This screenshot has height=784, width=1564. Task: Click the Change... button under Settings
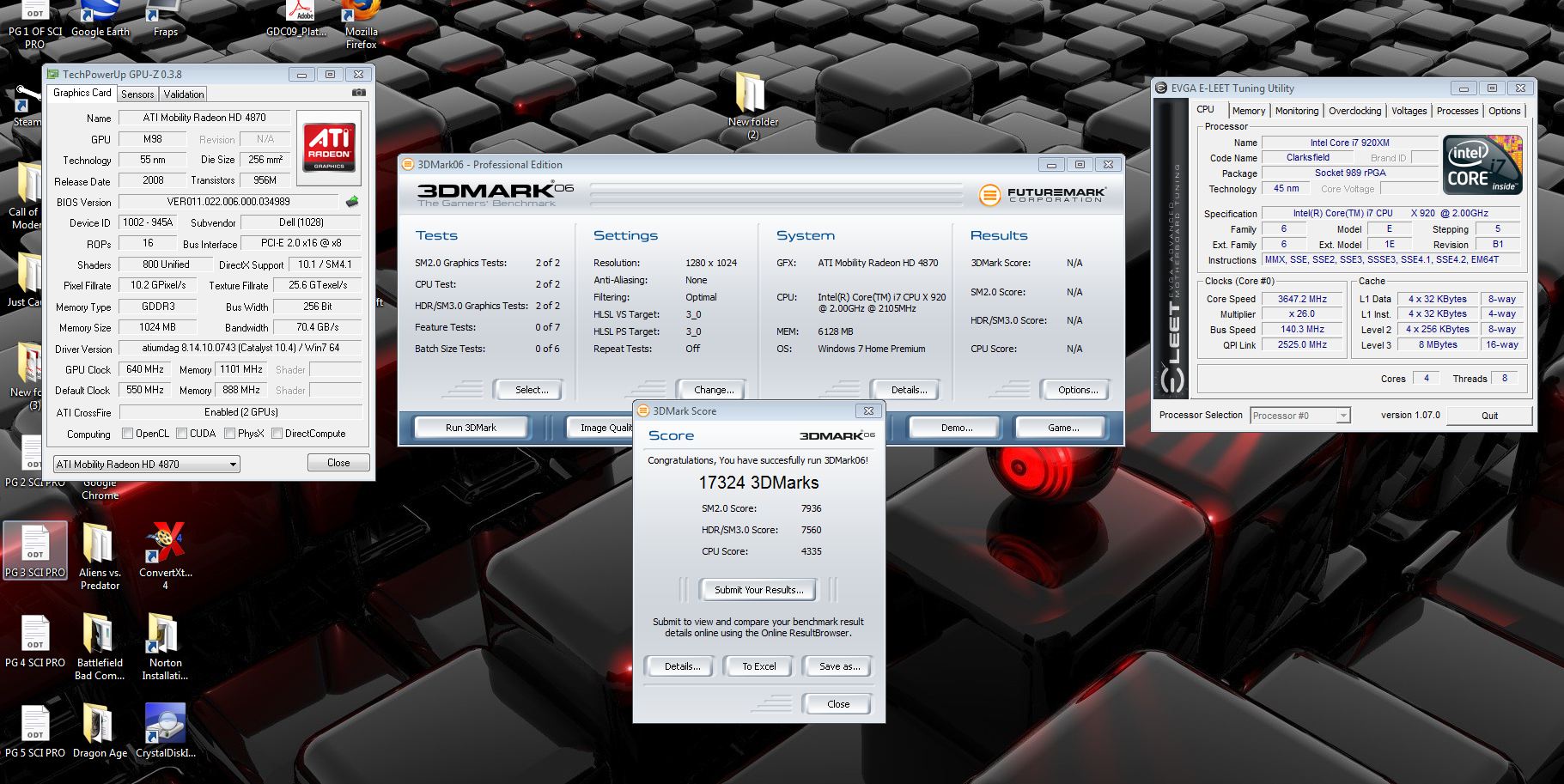[714, 390]
